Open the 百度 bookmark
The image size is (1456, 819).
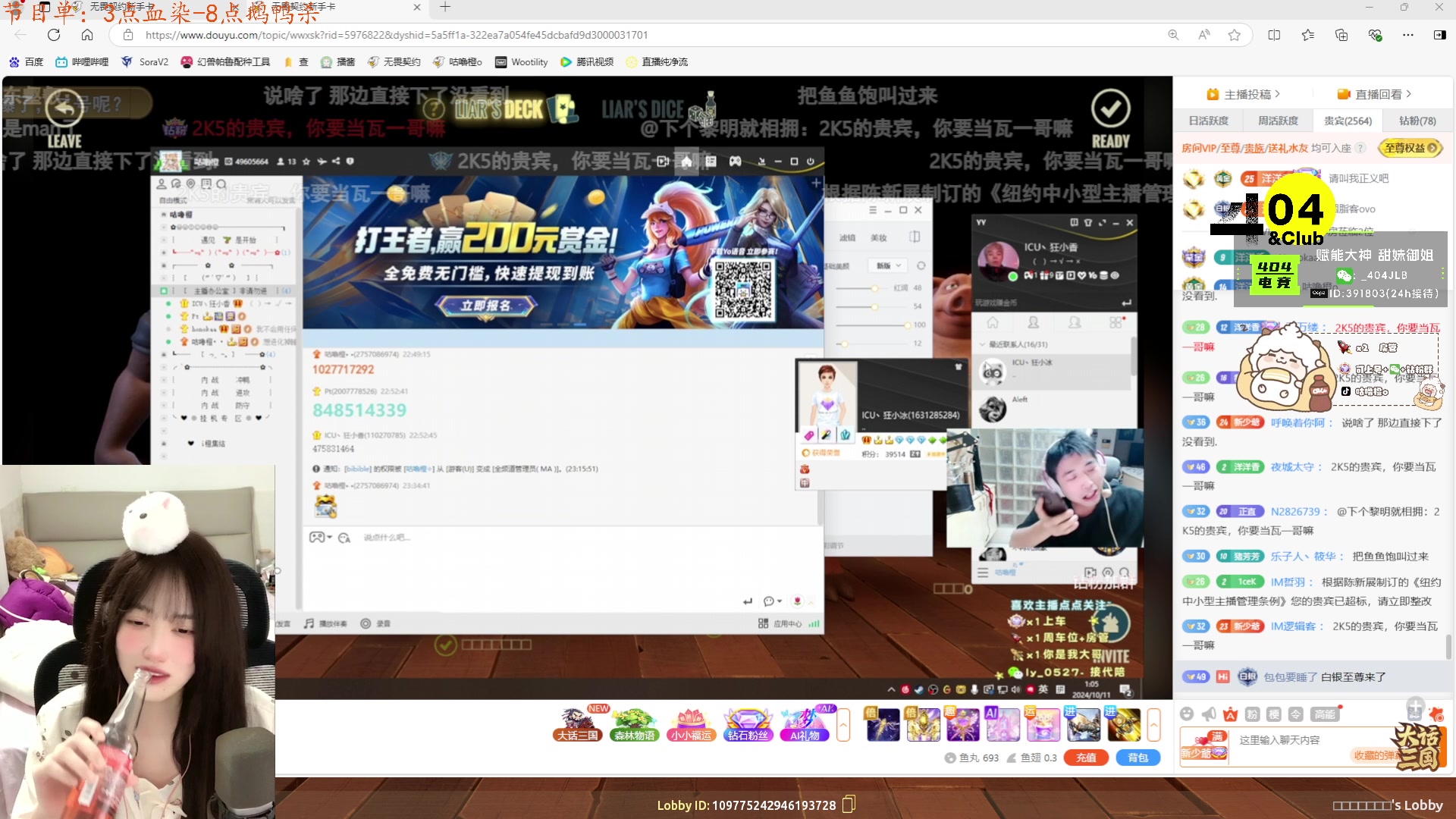click(x=27, y=62)
